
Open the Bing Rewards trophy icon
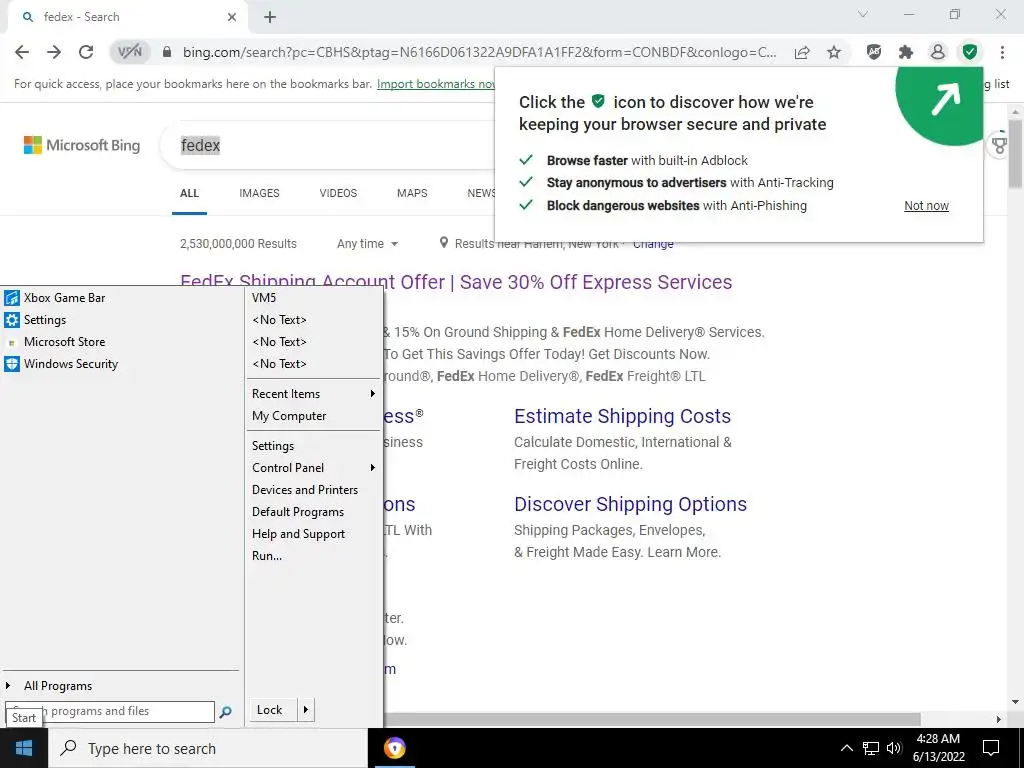(x=999, y=145)
